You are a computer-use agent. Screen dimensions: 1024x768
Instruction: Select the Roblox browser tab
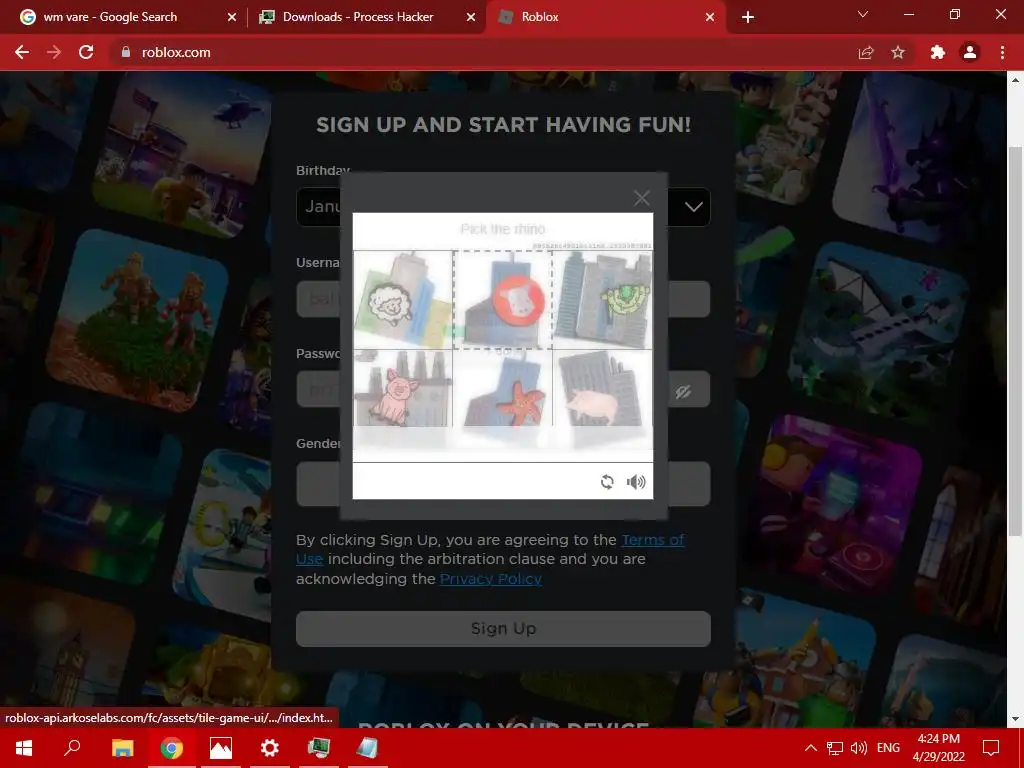click(x=604, y=17)
